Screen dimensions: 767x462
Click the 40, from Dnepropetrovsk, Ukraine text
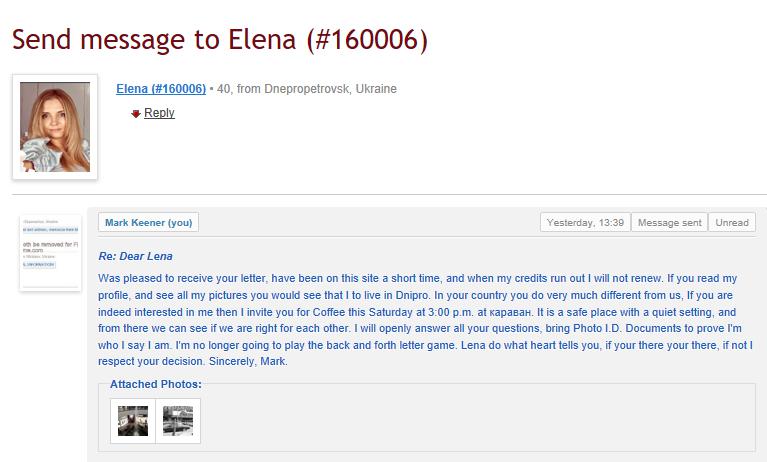[307, 89]
